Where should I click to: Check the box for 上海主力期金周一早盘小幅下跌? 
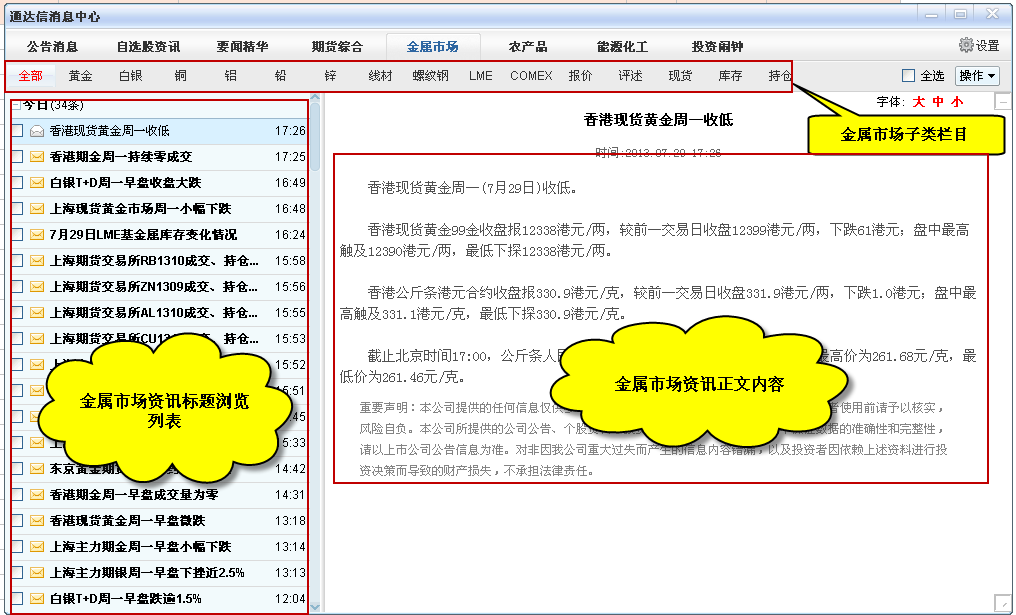coord(17,546)
